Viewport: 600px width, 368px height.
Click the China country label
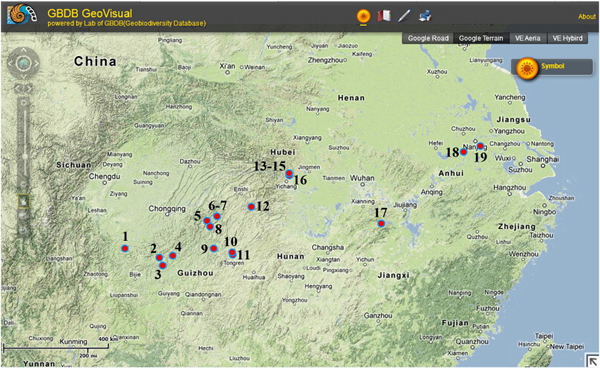point(95,61)
